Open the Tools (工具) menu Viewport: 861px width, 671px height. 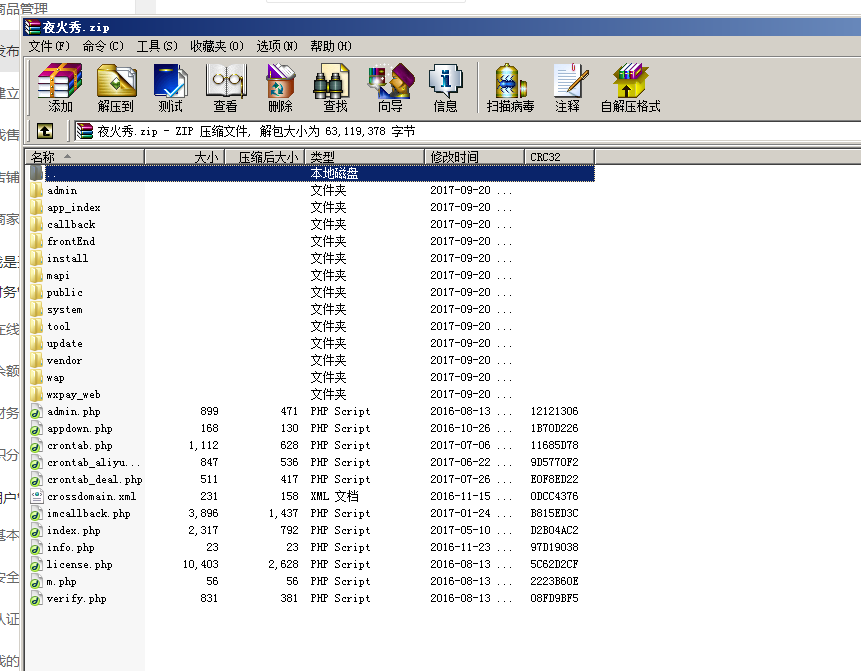click(x=157, y=46)
